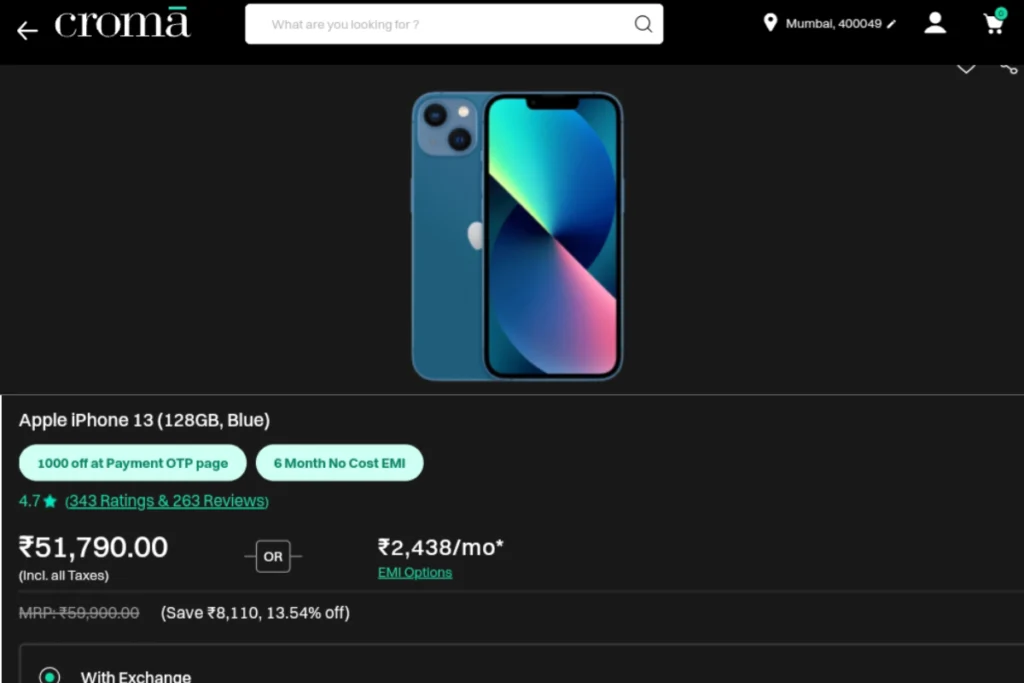Click the share product icon
The width and height of the screenshot is (1024, 683).
coord(1010,69)
